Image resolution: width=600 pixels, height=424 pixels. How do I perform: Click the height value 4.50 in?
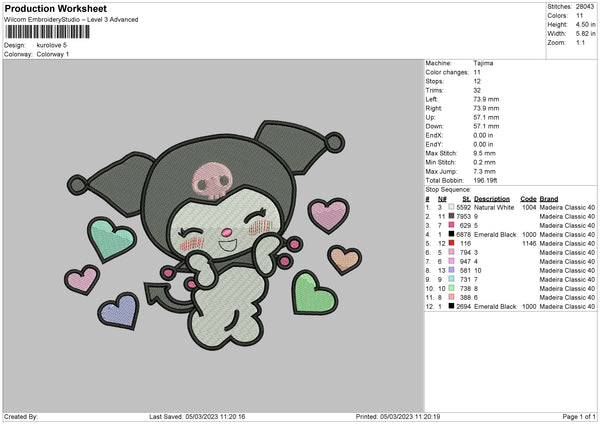[x=585, y=24]
